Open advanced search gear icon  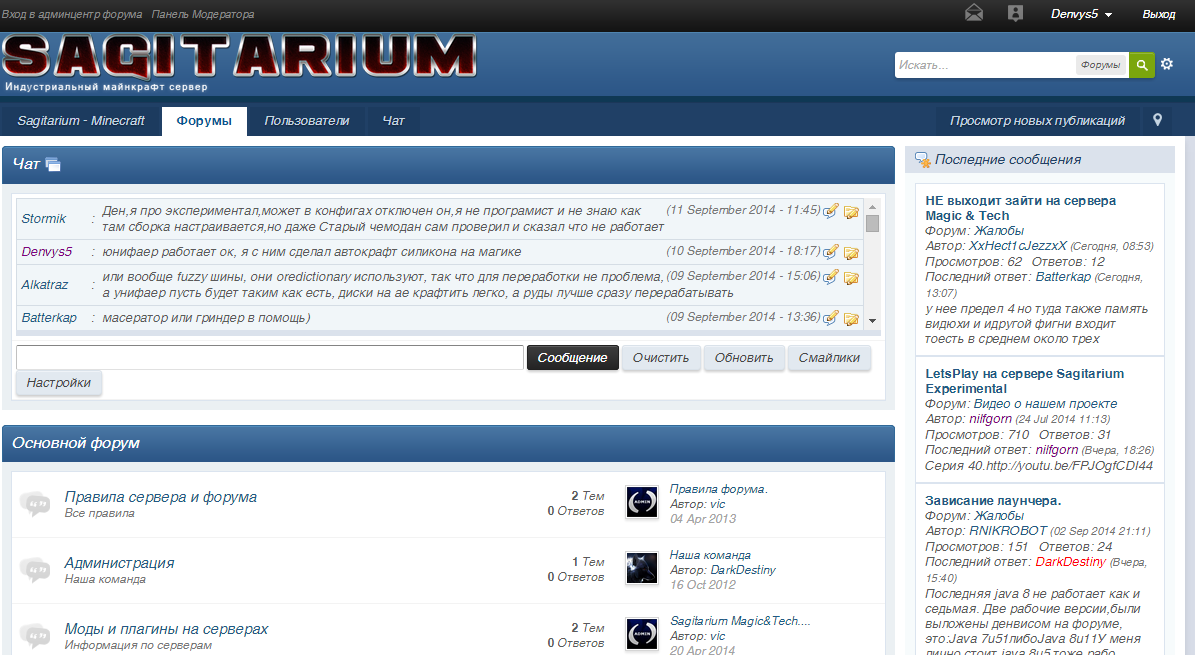[1167, 64]
